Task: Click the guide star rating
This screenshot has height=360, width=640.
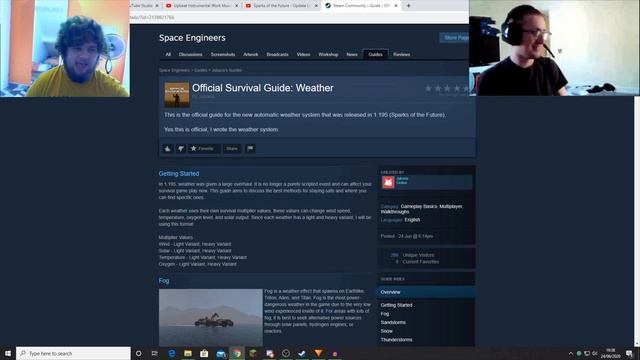Action: click(447, 88)
